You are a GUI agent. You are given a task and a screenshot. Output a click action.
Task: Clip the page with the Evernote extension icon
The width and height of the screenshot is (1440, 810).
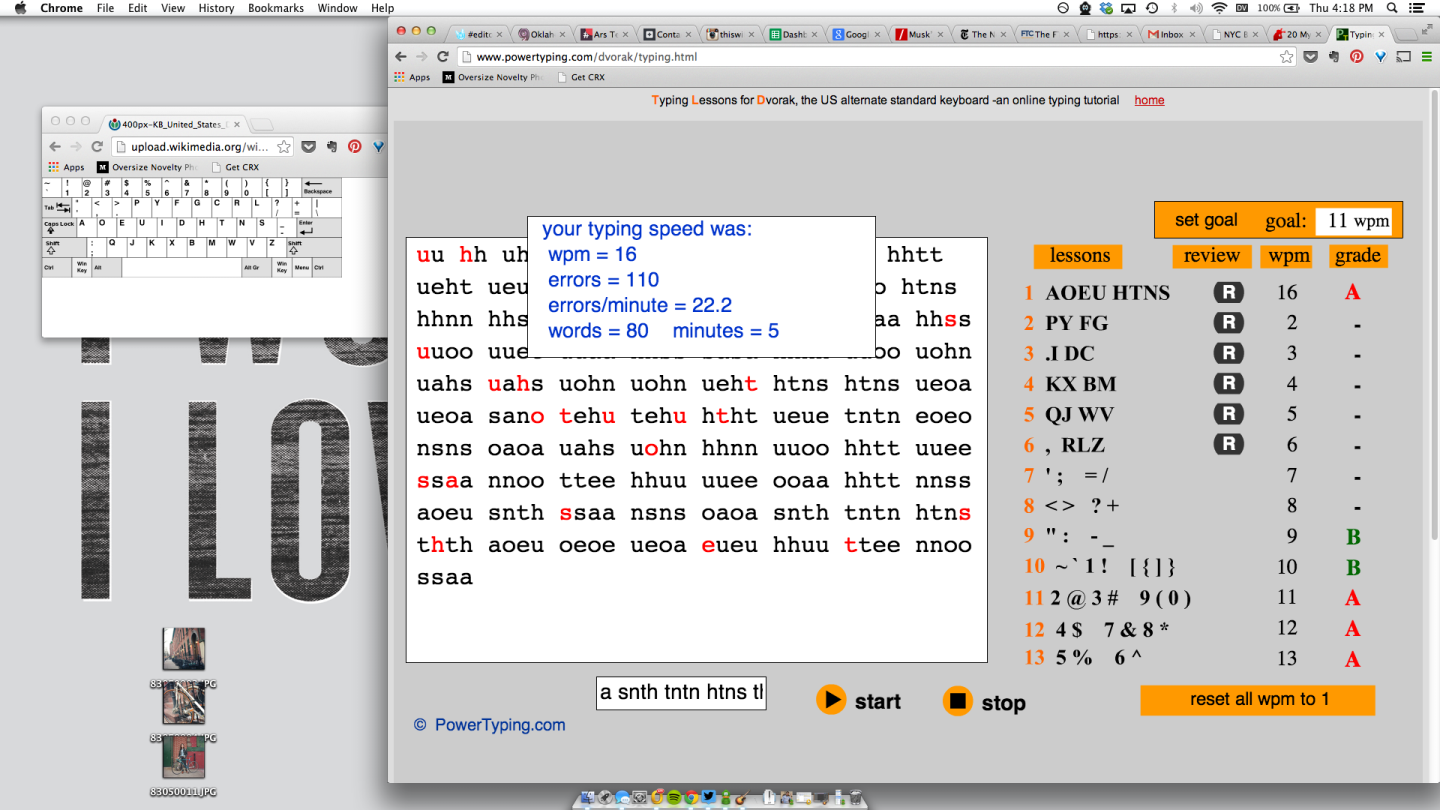(1333, 57)
